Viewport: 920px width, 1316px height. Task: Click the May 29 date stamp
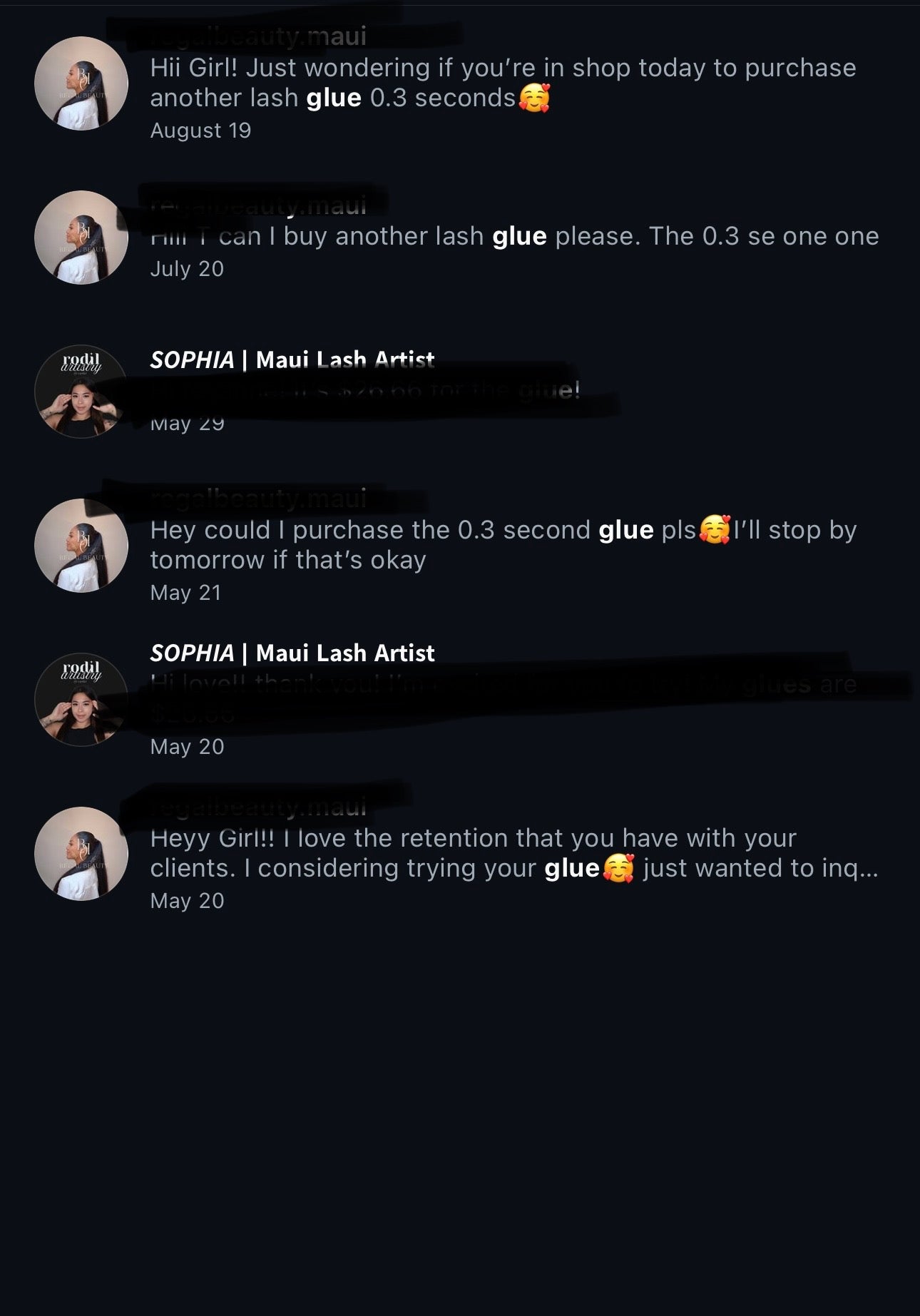point(187,424)
